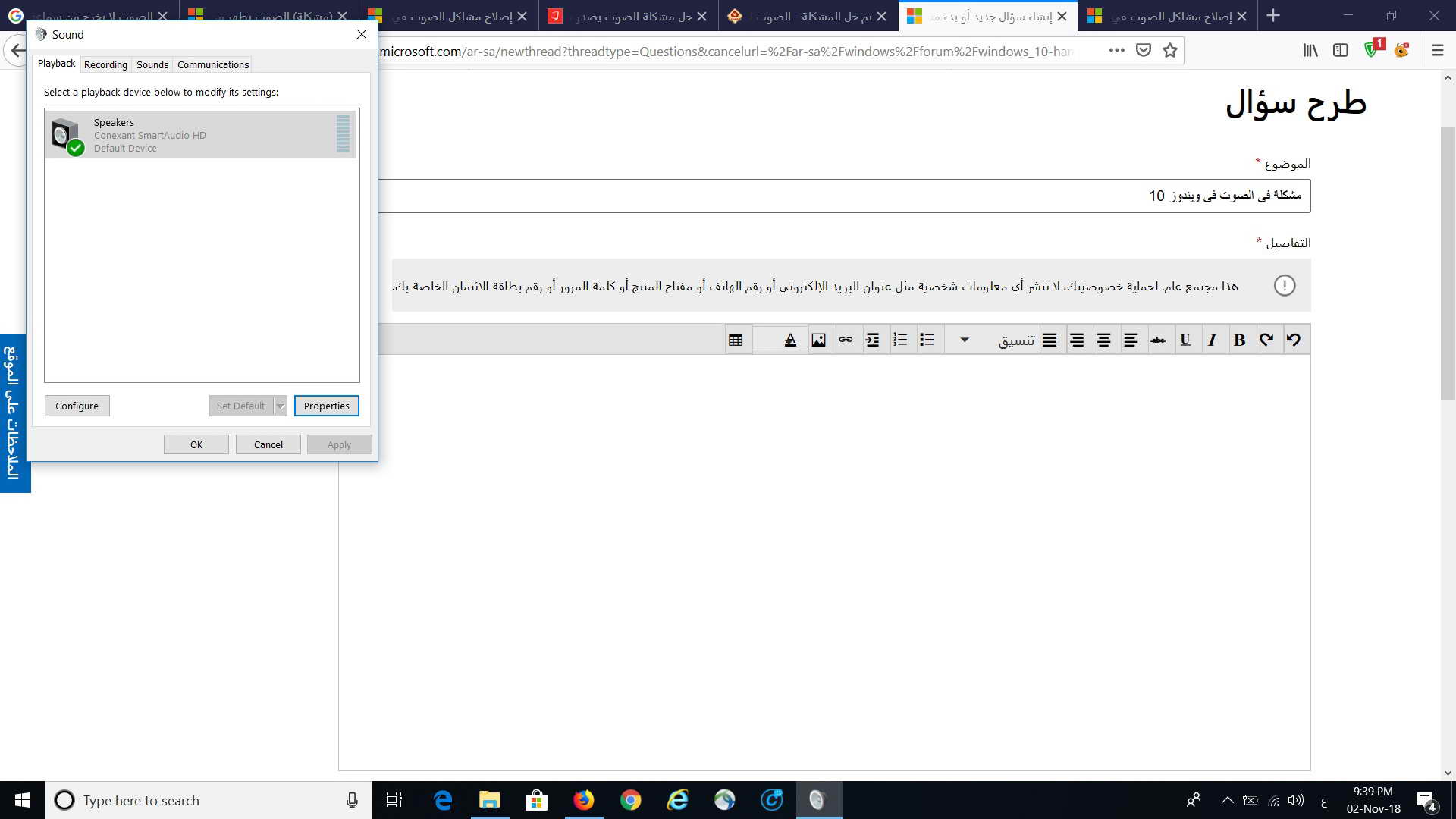Click the Insert Table icon
Viewport: 1456px width, 819px height.
735,339
